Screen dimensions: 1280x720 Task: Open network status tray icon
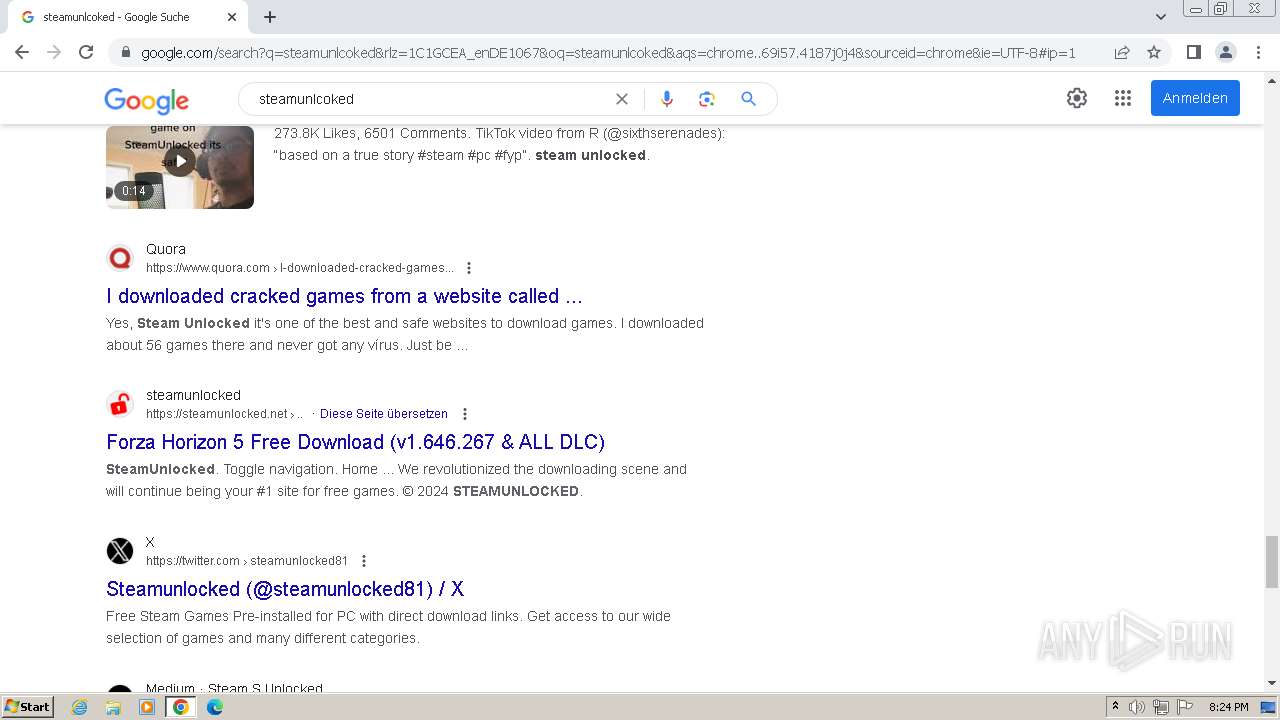pos(1161,707)
